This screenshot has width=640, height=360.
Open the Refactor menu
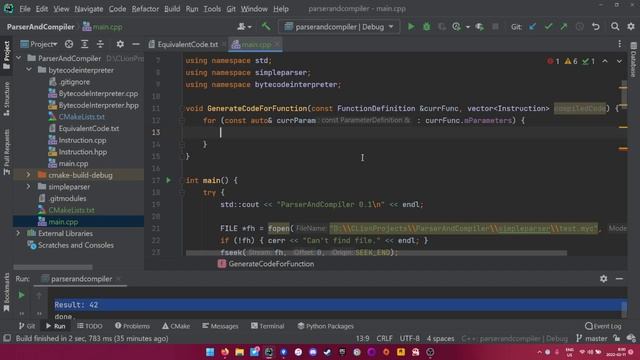click(145, 9)
